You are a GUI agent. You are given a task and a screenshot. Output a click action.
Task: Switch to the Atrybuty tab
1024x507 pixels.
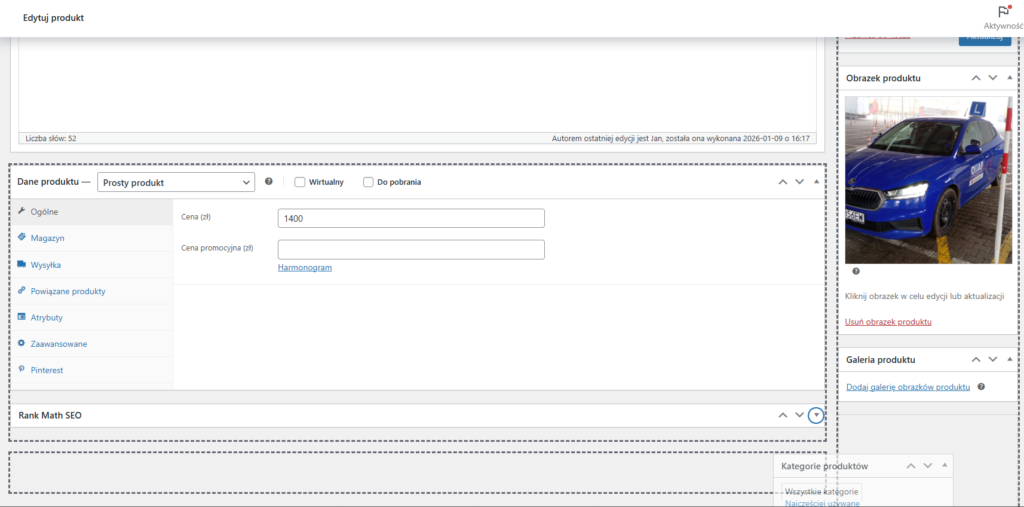47,317
